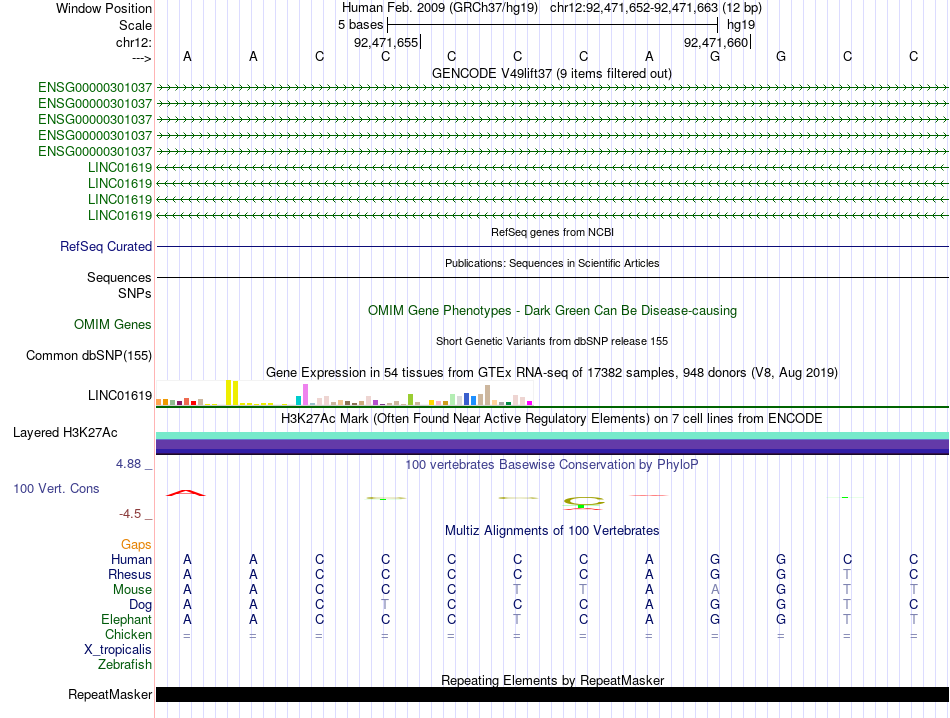Select the Dog alignment row label

coord(141,604)
